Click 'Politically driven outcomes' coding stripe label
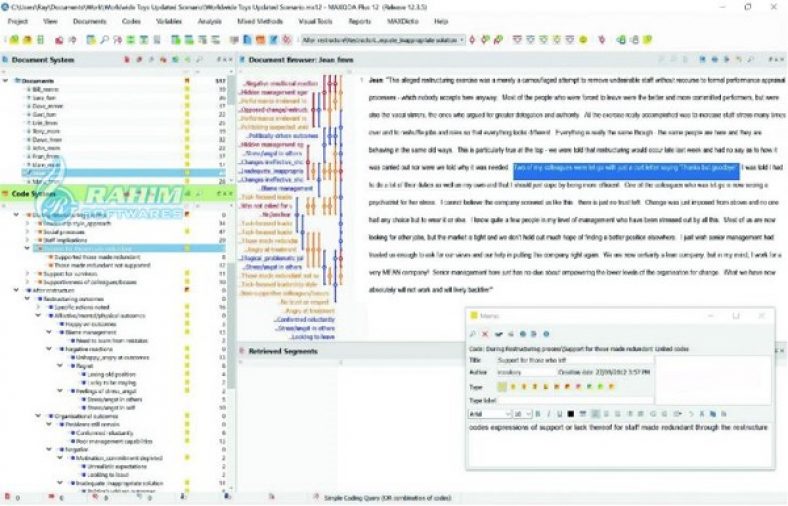788x506 pixels. 283,136
